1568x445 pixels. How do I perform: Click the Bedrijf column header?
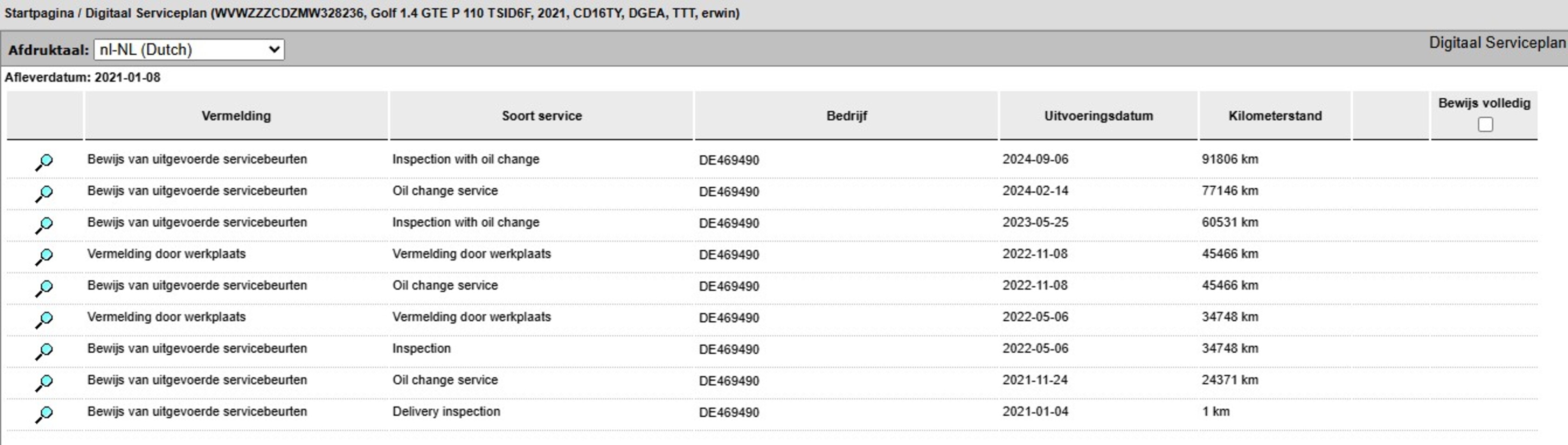click(x=847, y=116)
